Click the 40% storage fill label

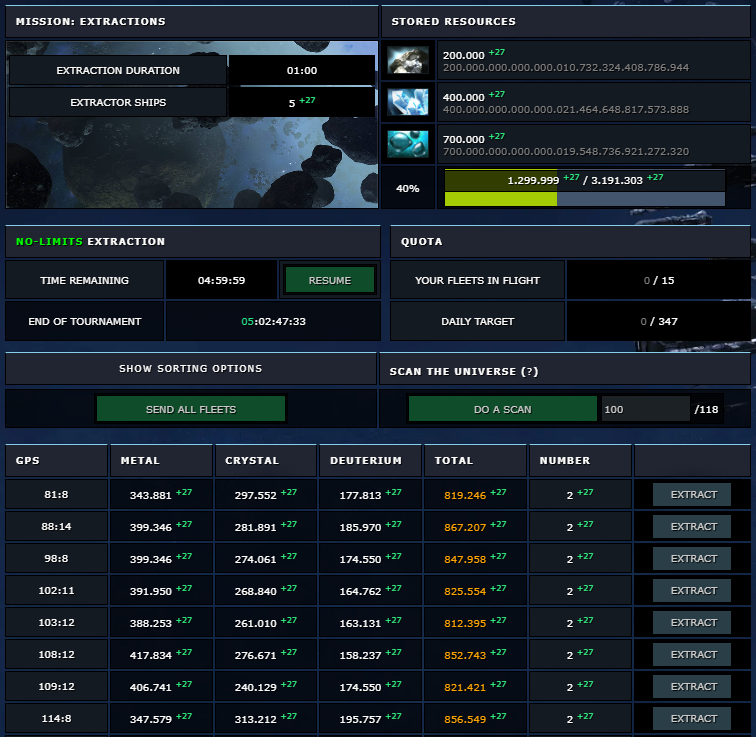click(407, 188)
